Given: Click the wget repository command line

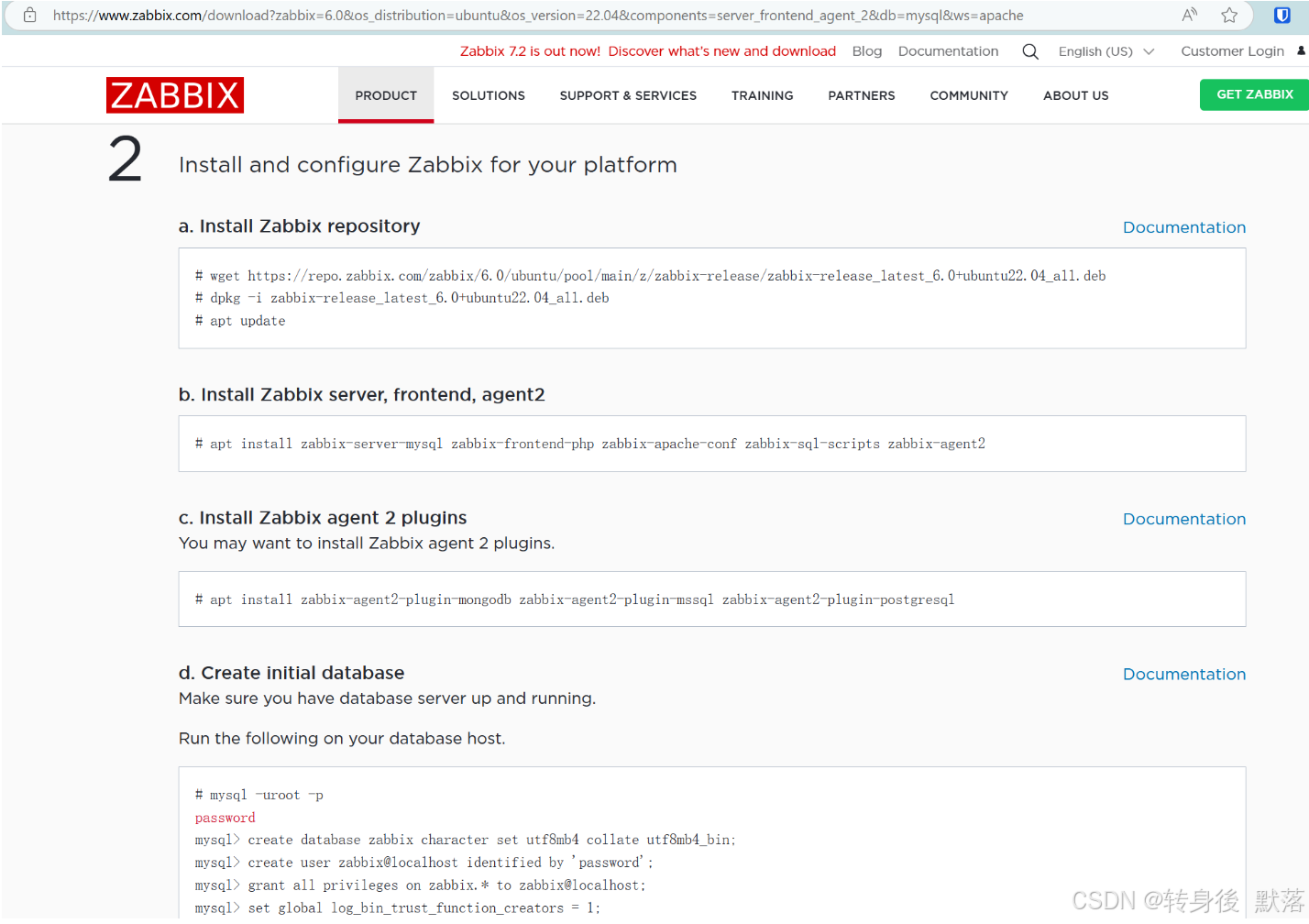Looking at the screenshot, I should pos(650,276).
